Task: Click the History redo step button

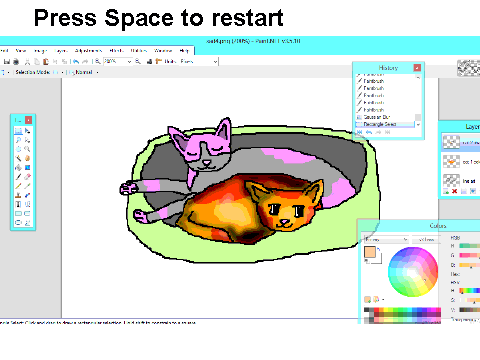Action: [x=378, y=132]
